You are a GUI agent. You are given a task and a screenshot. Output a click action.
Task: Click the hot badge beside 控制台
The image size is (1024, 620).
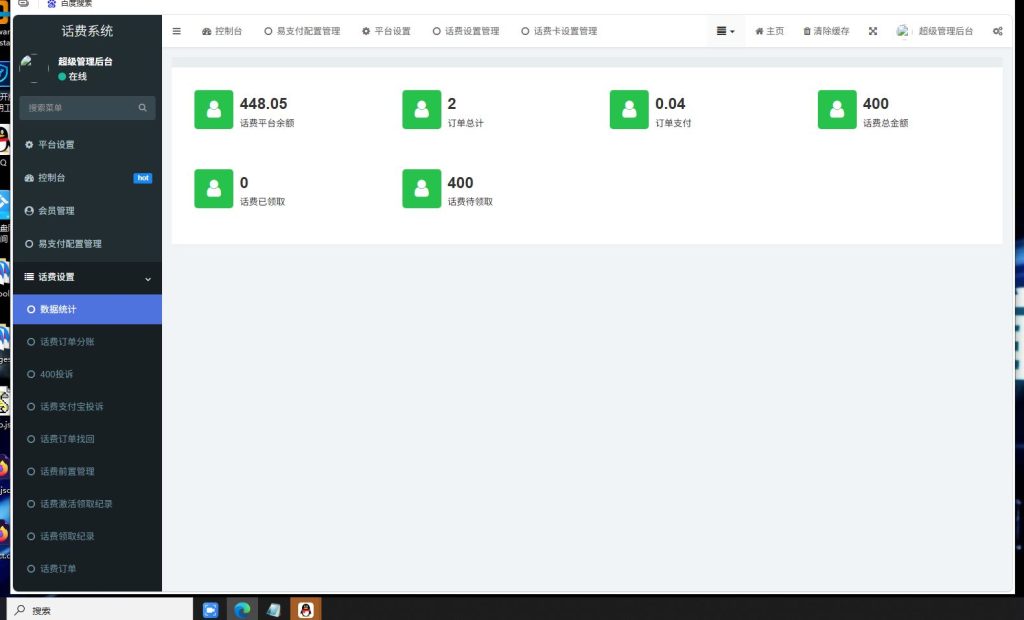[142, 178]
